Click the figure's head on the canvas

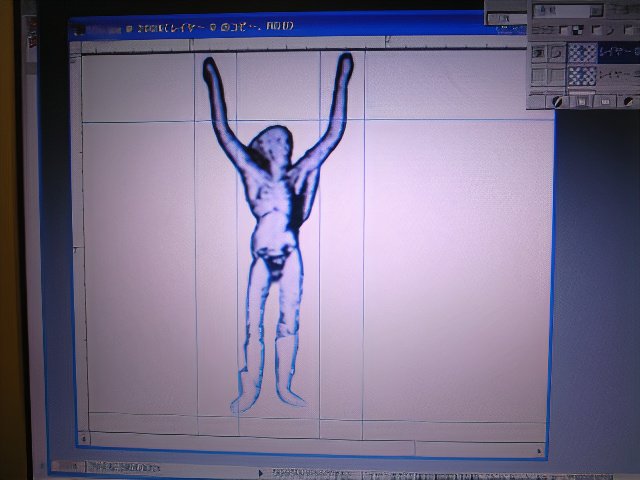(270, 145)
